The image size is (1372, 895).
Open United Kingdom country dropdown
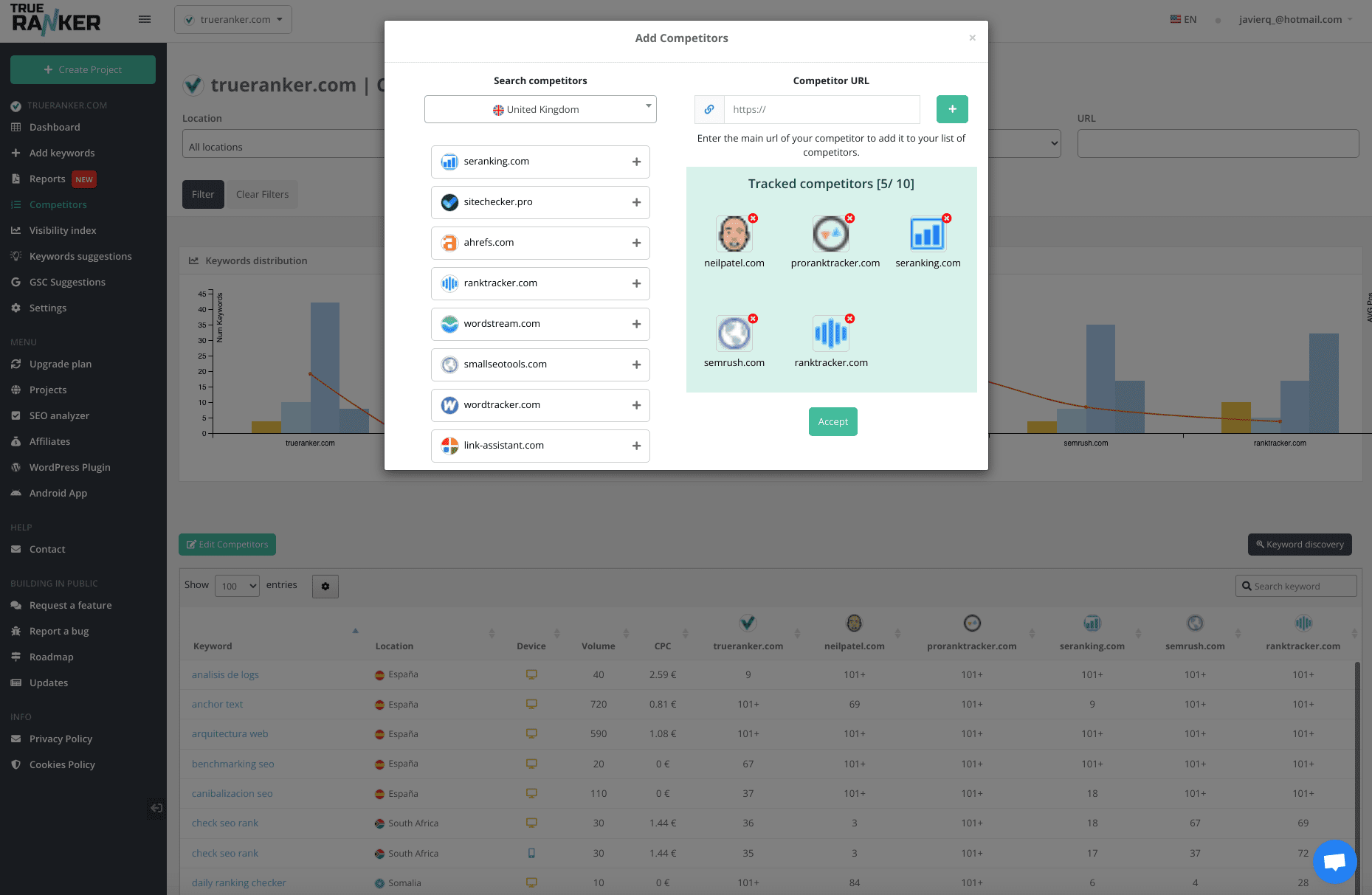540,109
